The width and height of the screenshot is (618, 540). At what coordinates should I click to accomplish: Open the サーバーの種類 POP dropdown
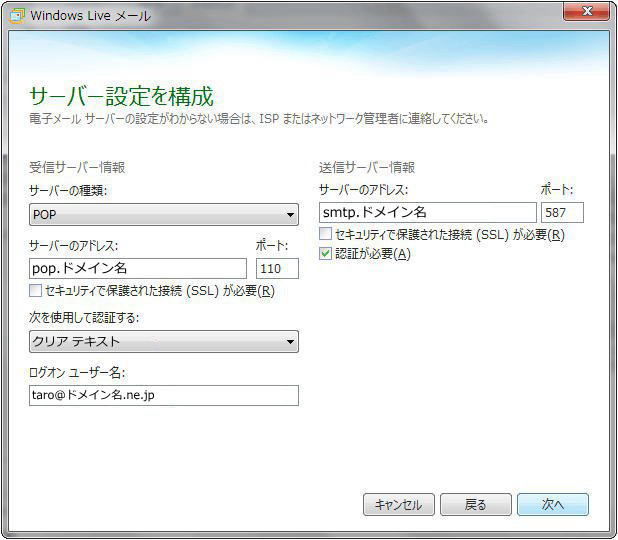click(164, 214)
